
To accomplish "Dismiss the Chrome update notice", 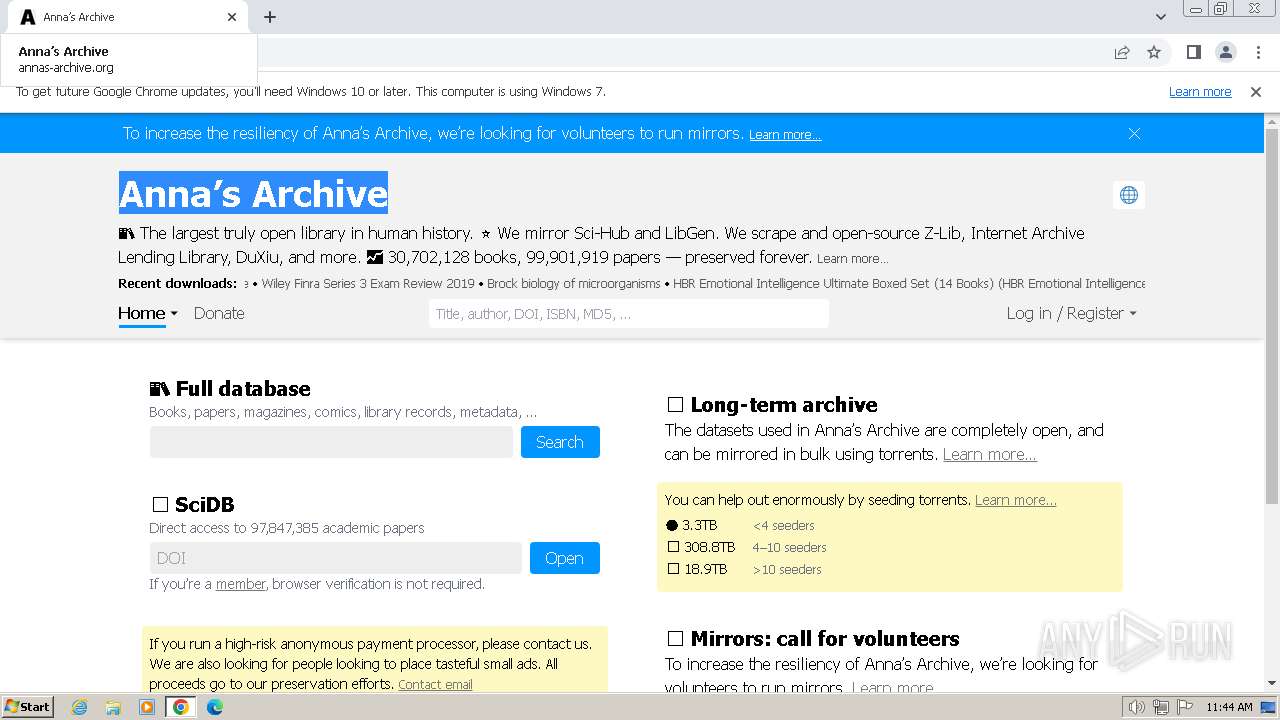I will click(x=1256, y=92).
